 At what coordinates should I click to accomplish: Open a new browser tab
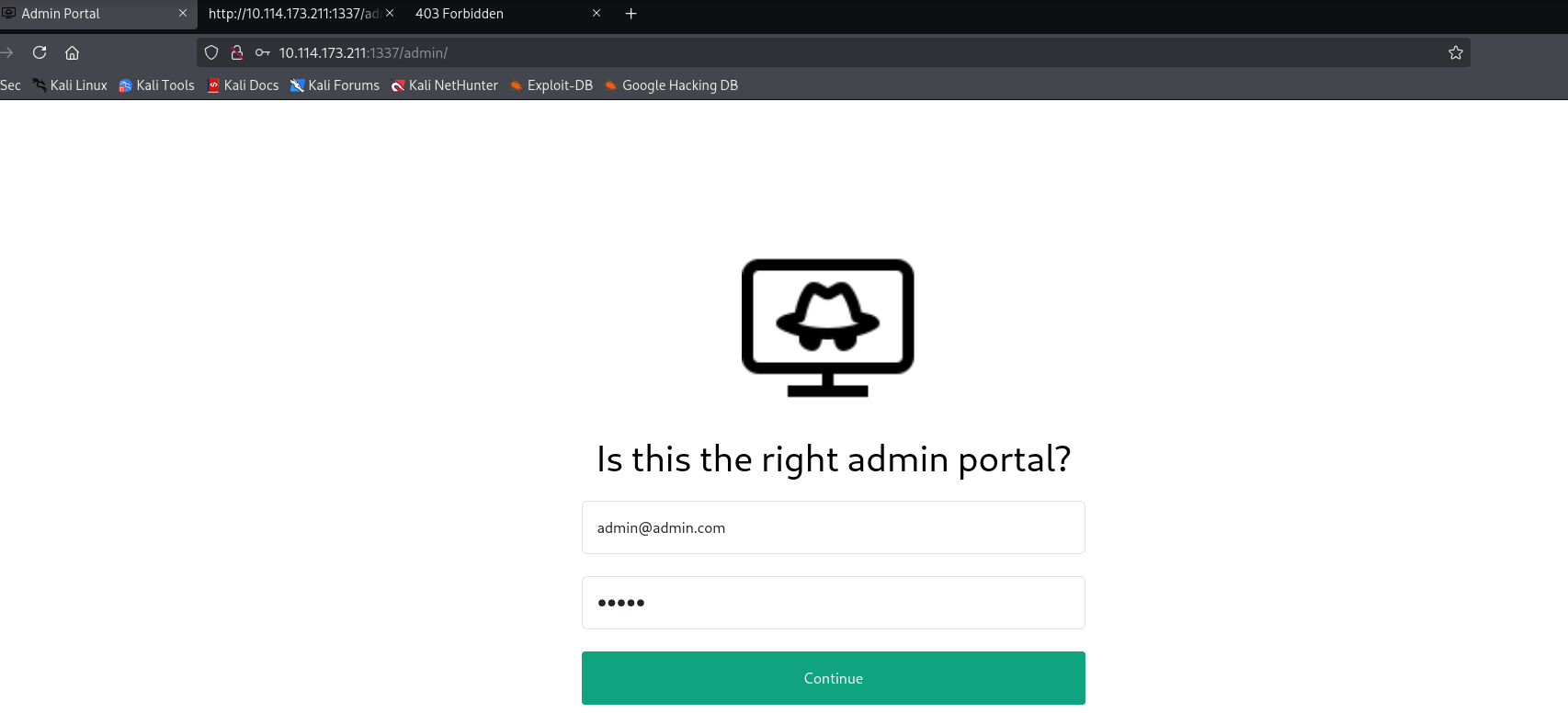coord(631,14)
